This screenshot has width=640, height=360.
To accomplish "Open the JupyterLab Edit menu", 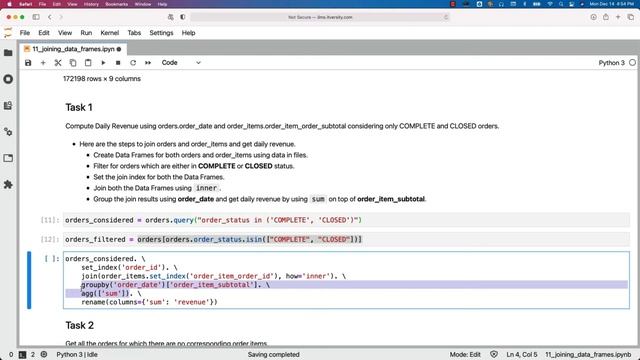I will [x=44, y=33].
